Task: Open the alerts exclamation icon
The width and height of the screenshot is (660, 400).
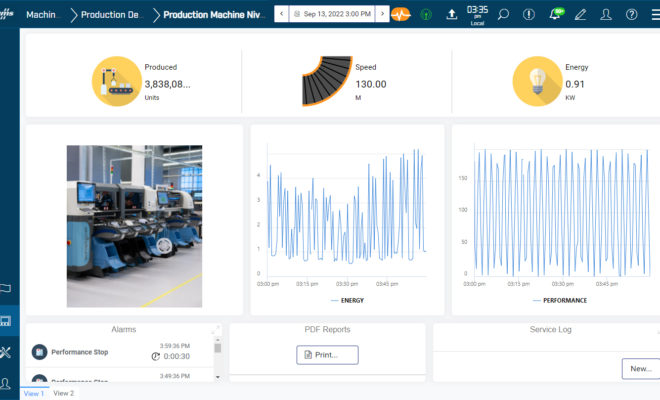Action: point(529,15)
